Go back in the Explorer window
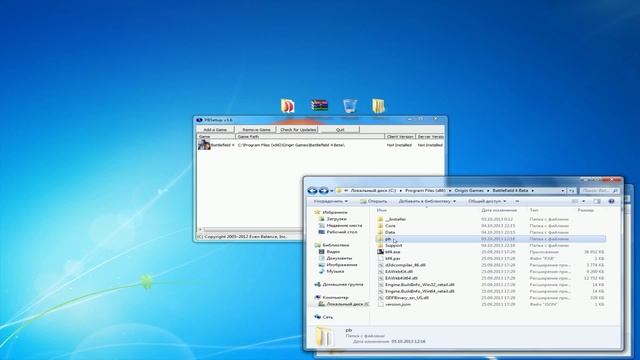640x360 pixels. pyautogui.click(x=312, y=191)
